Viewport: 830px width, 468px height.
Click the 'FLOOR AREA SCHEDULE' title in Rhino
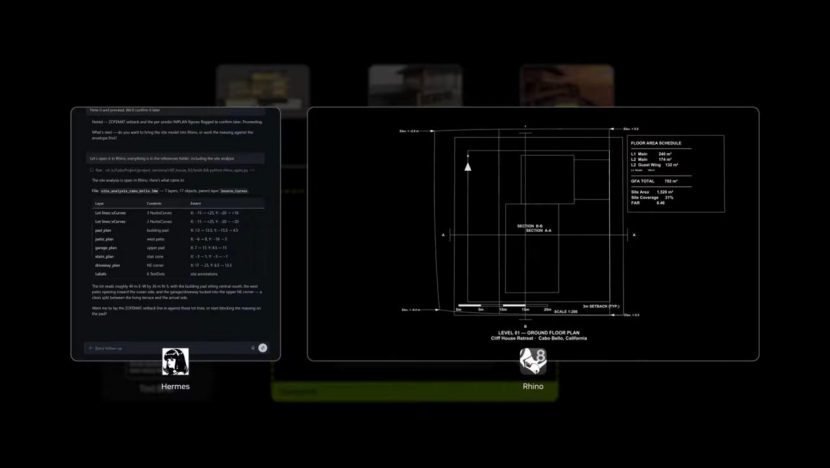click(x=656, y=143)
